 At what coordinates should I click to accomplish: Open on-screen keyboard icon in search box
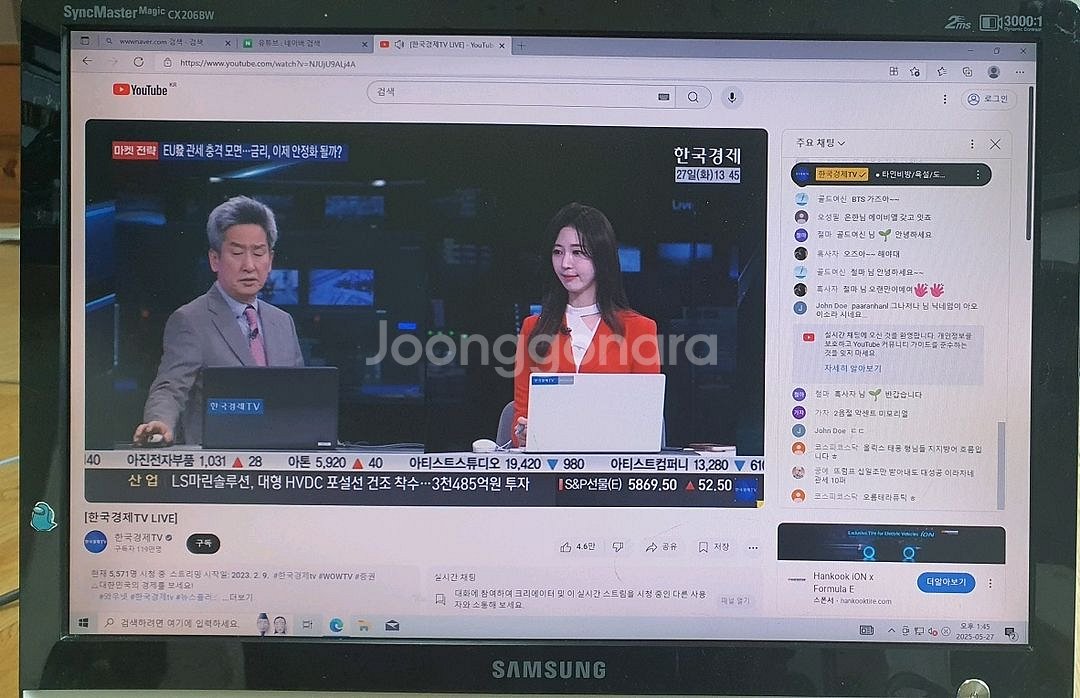pyautogui.click(x=663, y=97)
